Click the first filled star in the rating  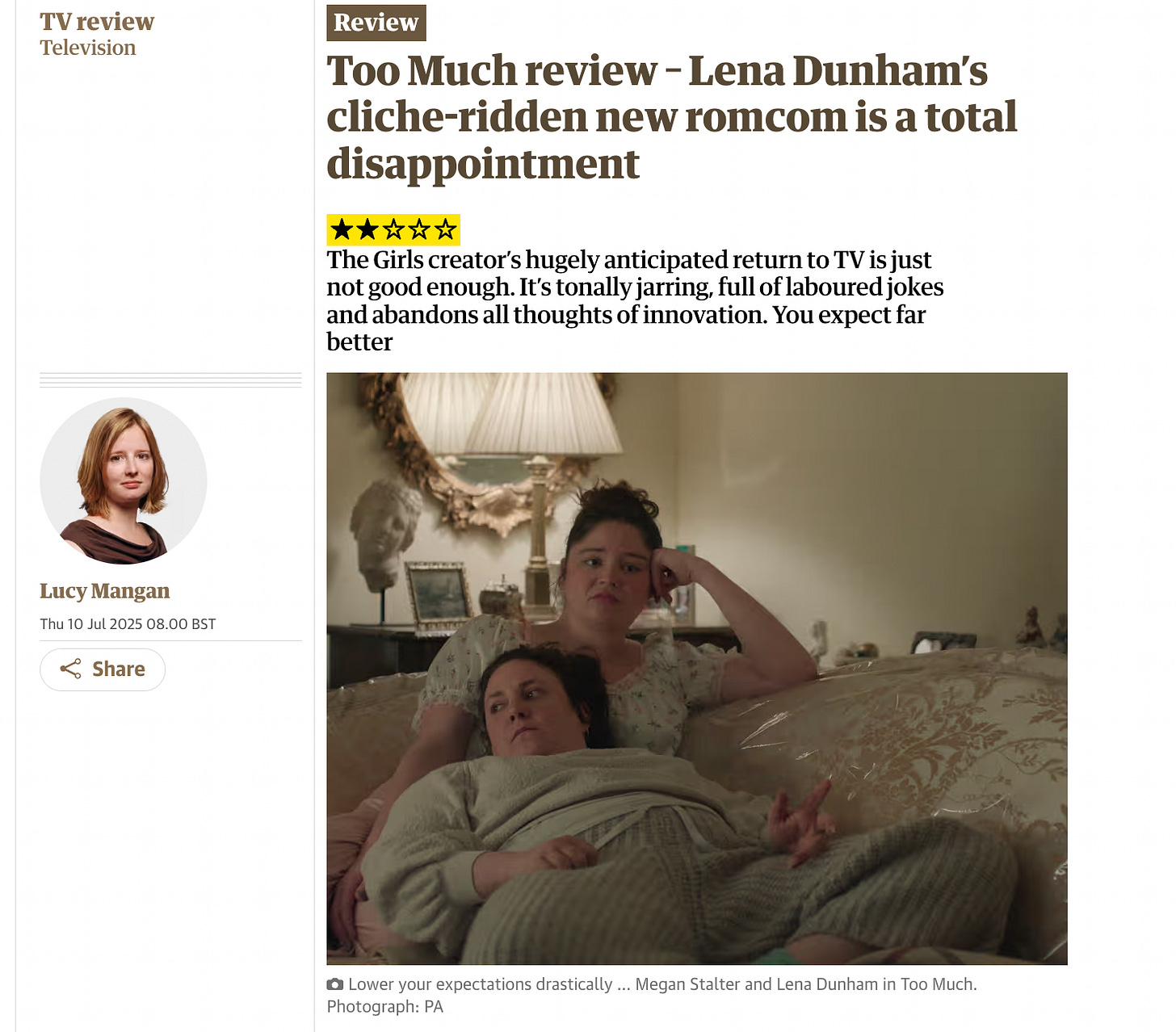342,230
